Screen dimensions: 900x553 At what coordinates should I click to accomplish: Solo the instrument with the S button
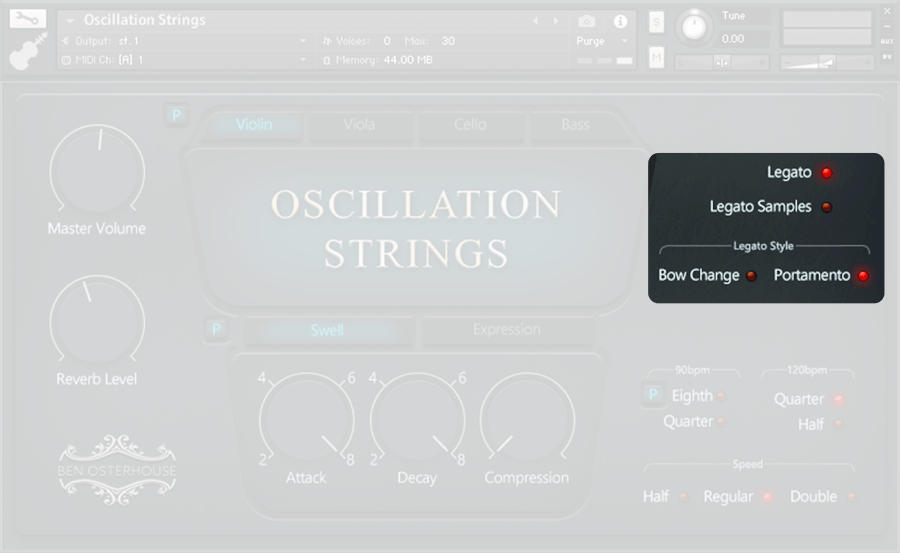657,22
